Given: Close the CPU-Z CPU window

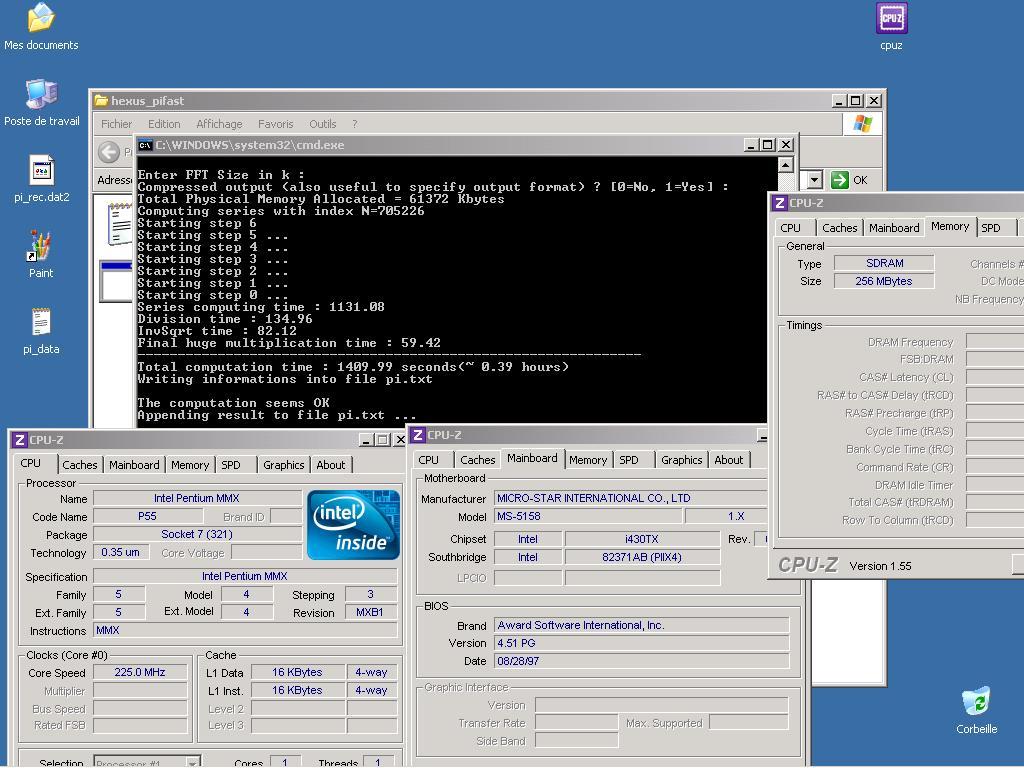Looking at the screenshot, I should [x=400, y=440].
